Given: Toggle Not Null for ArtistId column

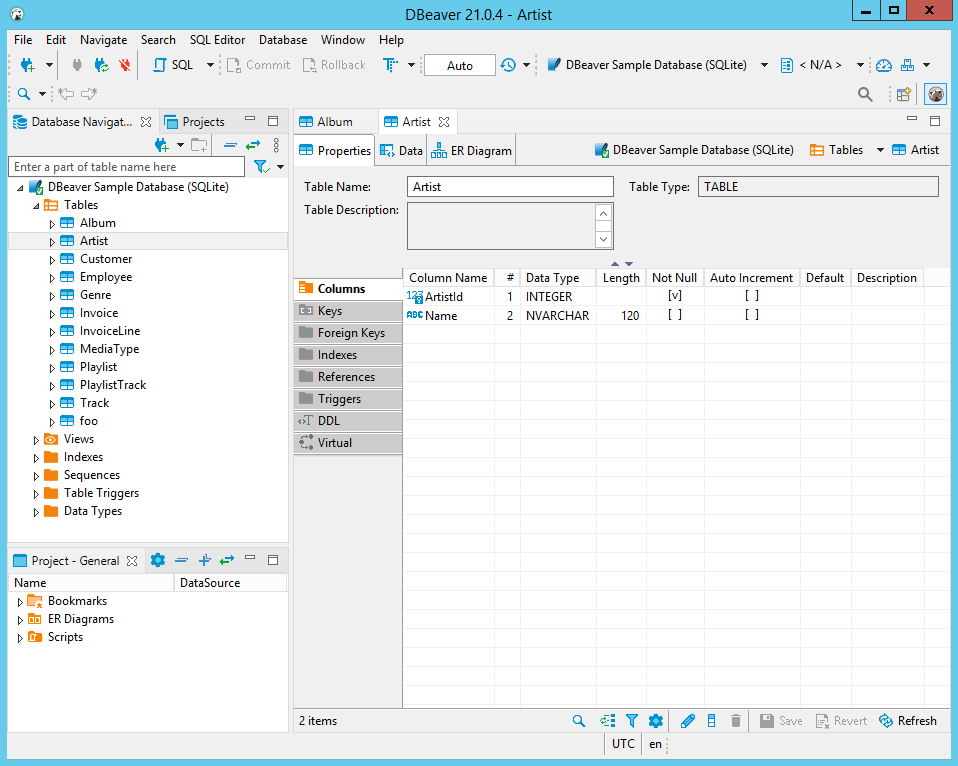Looking at the screenshot, I should coord(675,296).
